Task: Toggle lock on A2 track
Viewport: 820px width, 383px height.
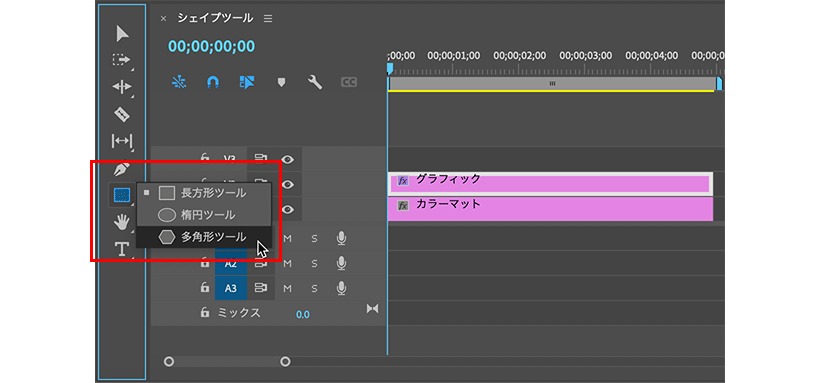Action: point(205,263)
